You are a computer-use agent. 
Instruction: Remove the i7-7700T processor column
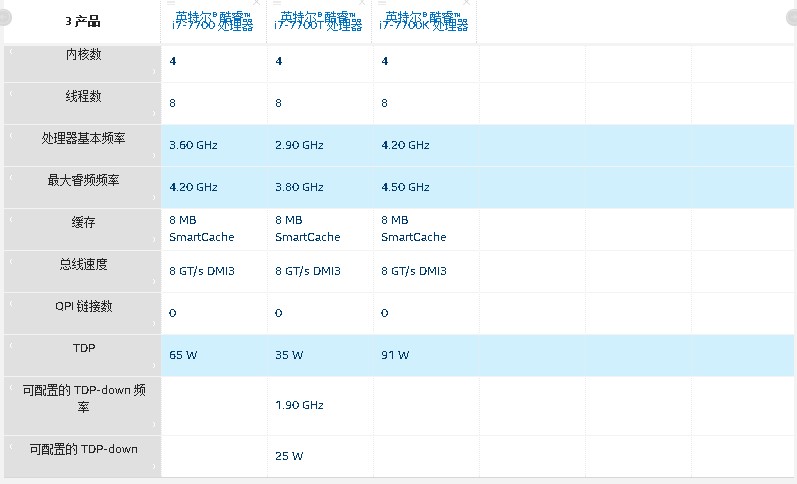coord(362,3)
